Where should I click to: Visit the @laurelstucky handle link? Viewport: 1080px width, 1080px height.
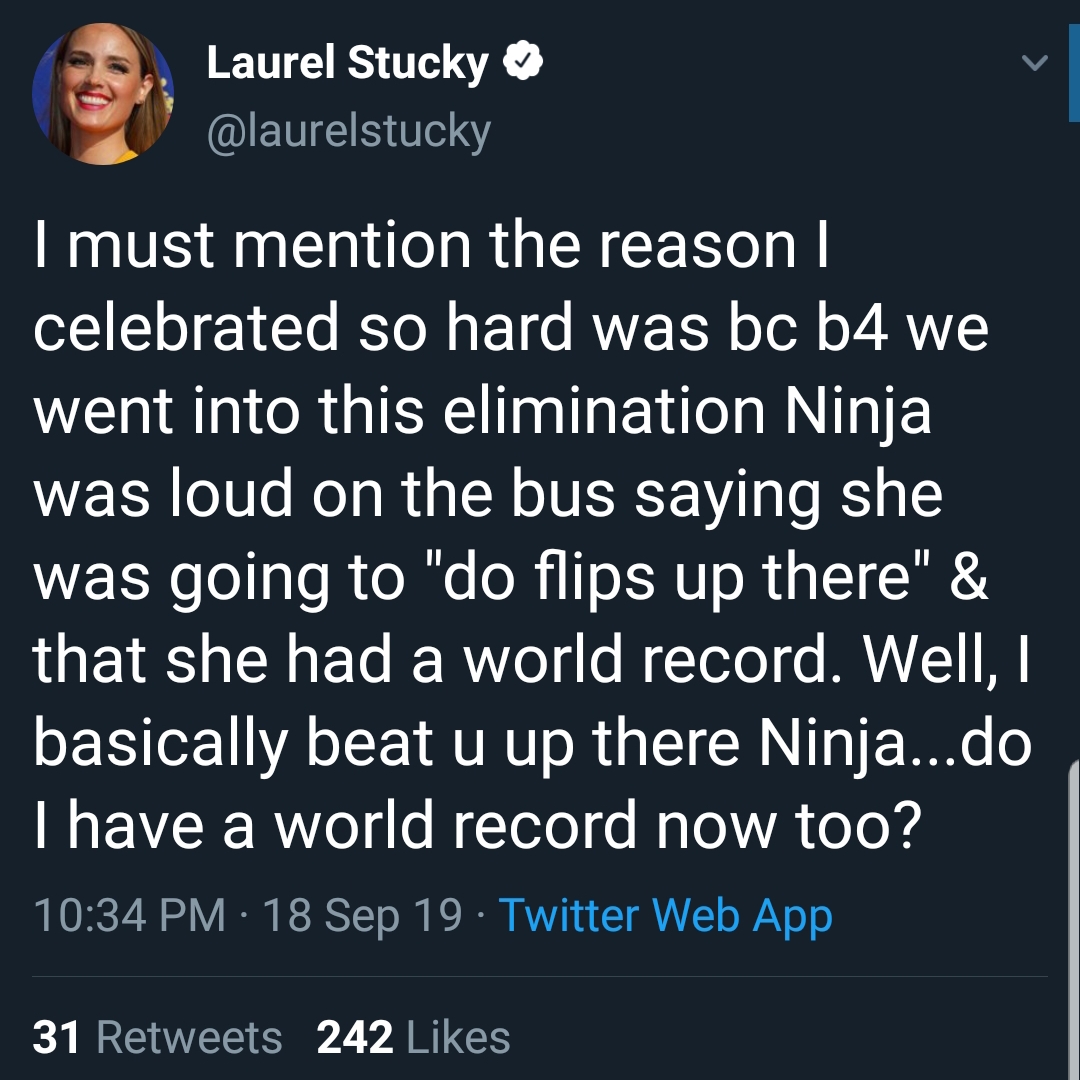point(349,131)
